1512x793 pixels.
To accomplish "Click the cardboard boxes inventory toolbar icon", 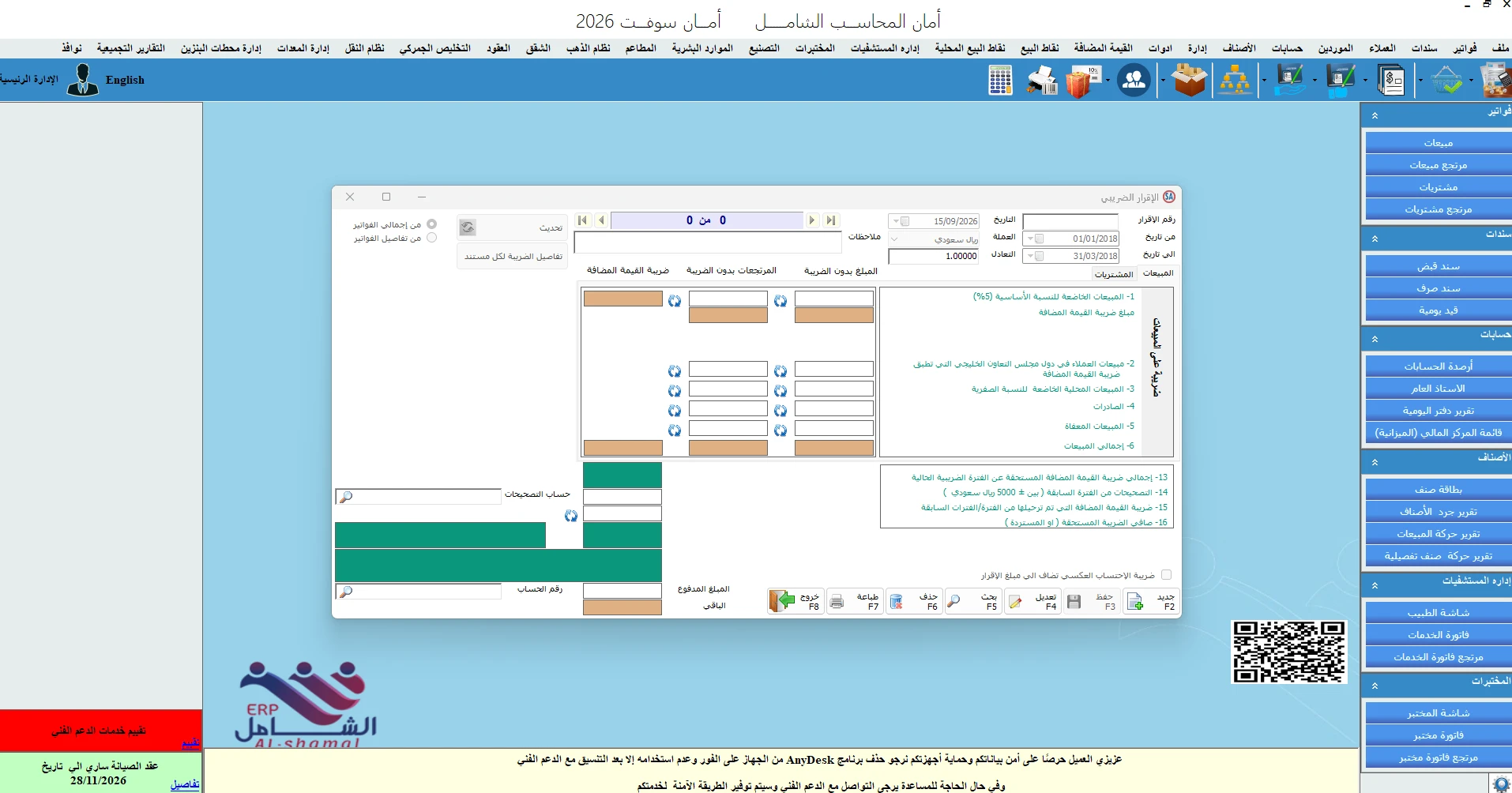I will 1190,80.
